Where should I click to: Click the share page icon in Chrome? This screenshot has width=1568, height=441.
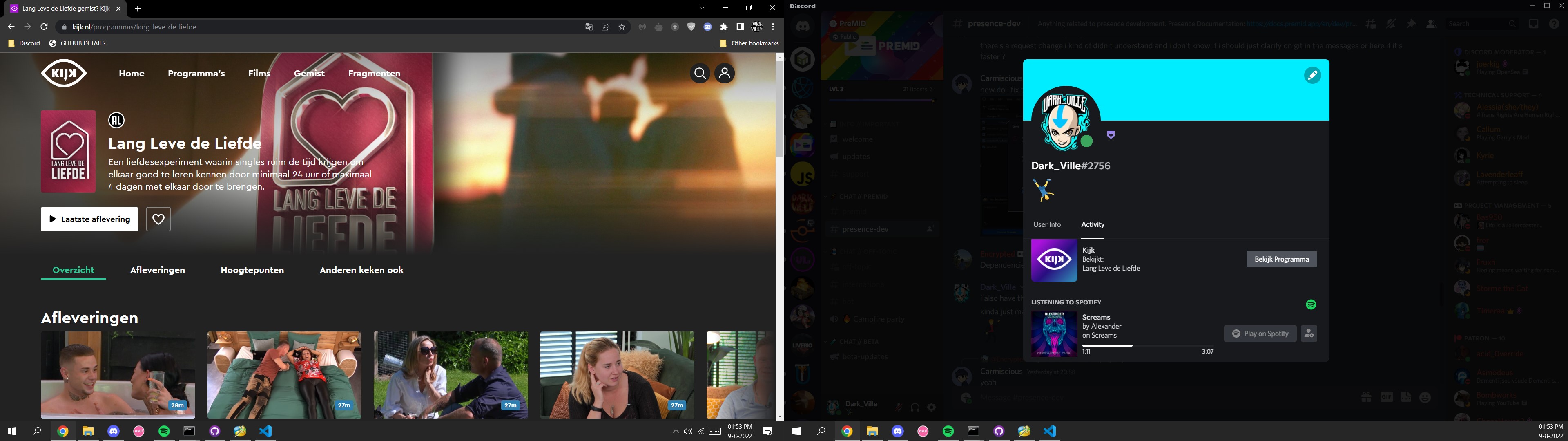606,27
